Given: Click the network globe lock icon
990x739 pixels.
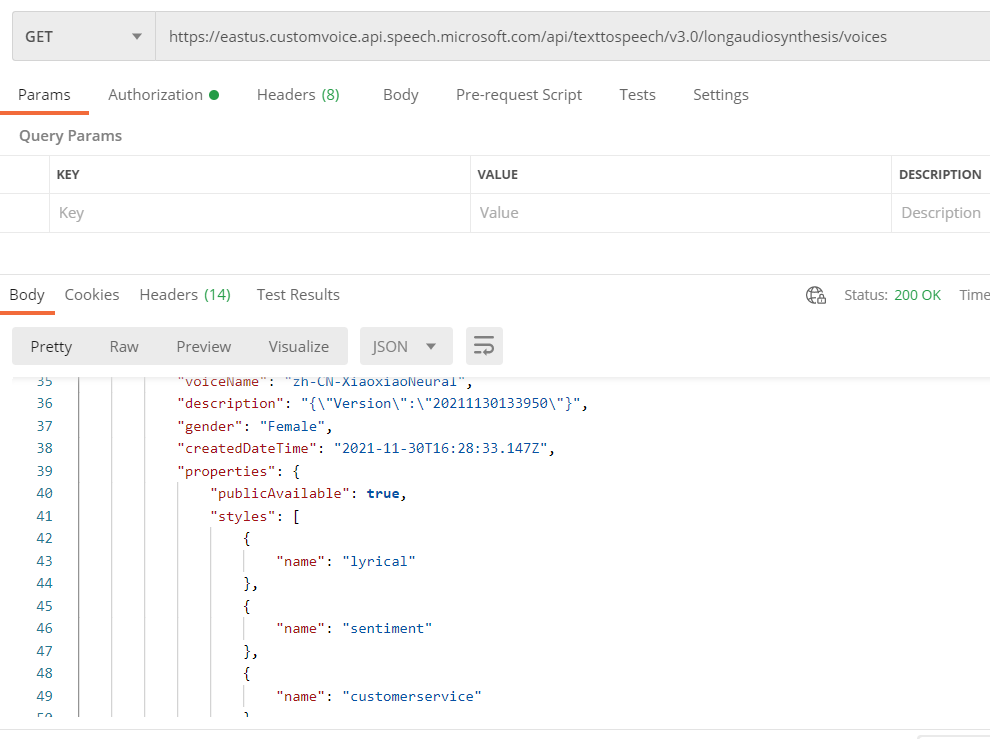Looking at the screenshot, I should (x=816, y=295).
